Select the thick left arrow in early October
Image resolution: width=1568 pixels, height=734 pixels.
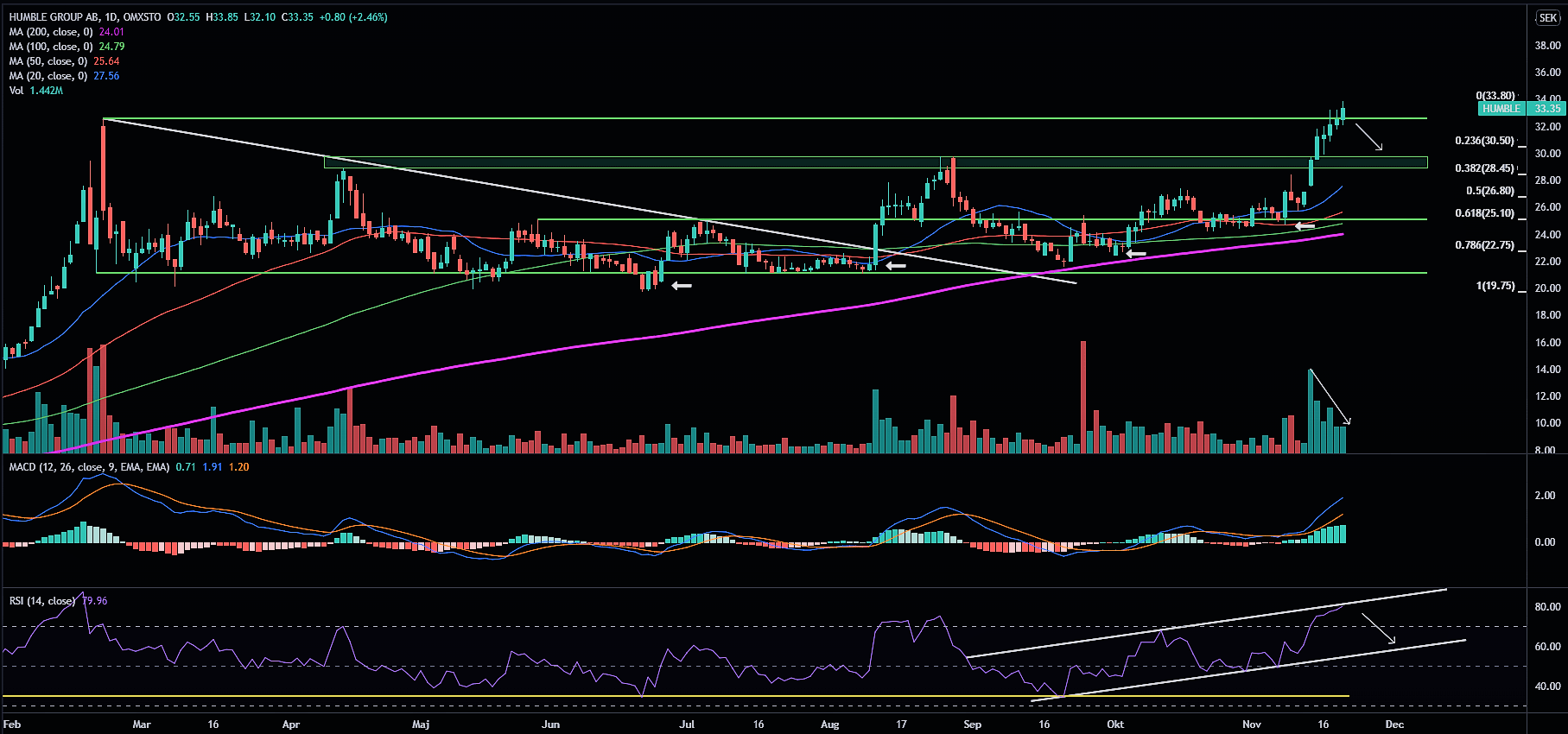[1135, 254]
